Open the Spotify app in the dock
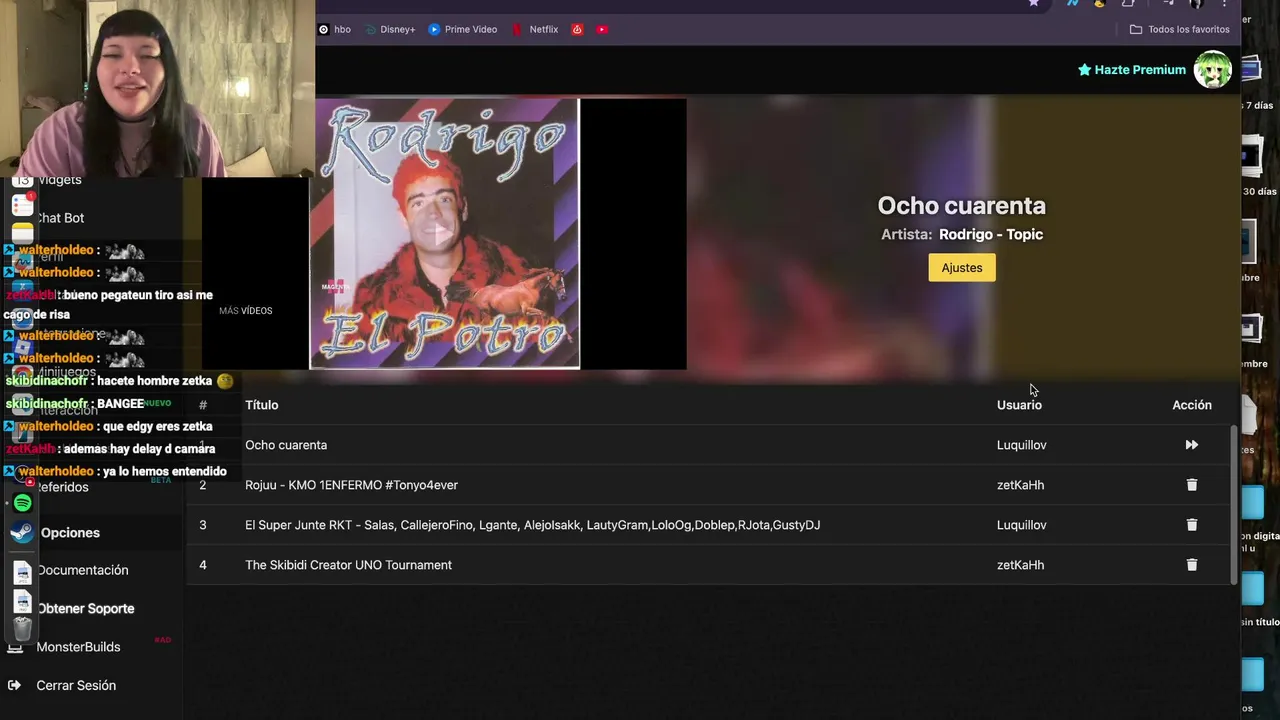Image resolution: width=1280 pixels, height=720 pixels. pyautogui.click(x=22, y=503)
